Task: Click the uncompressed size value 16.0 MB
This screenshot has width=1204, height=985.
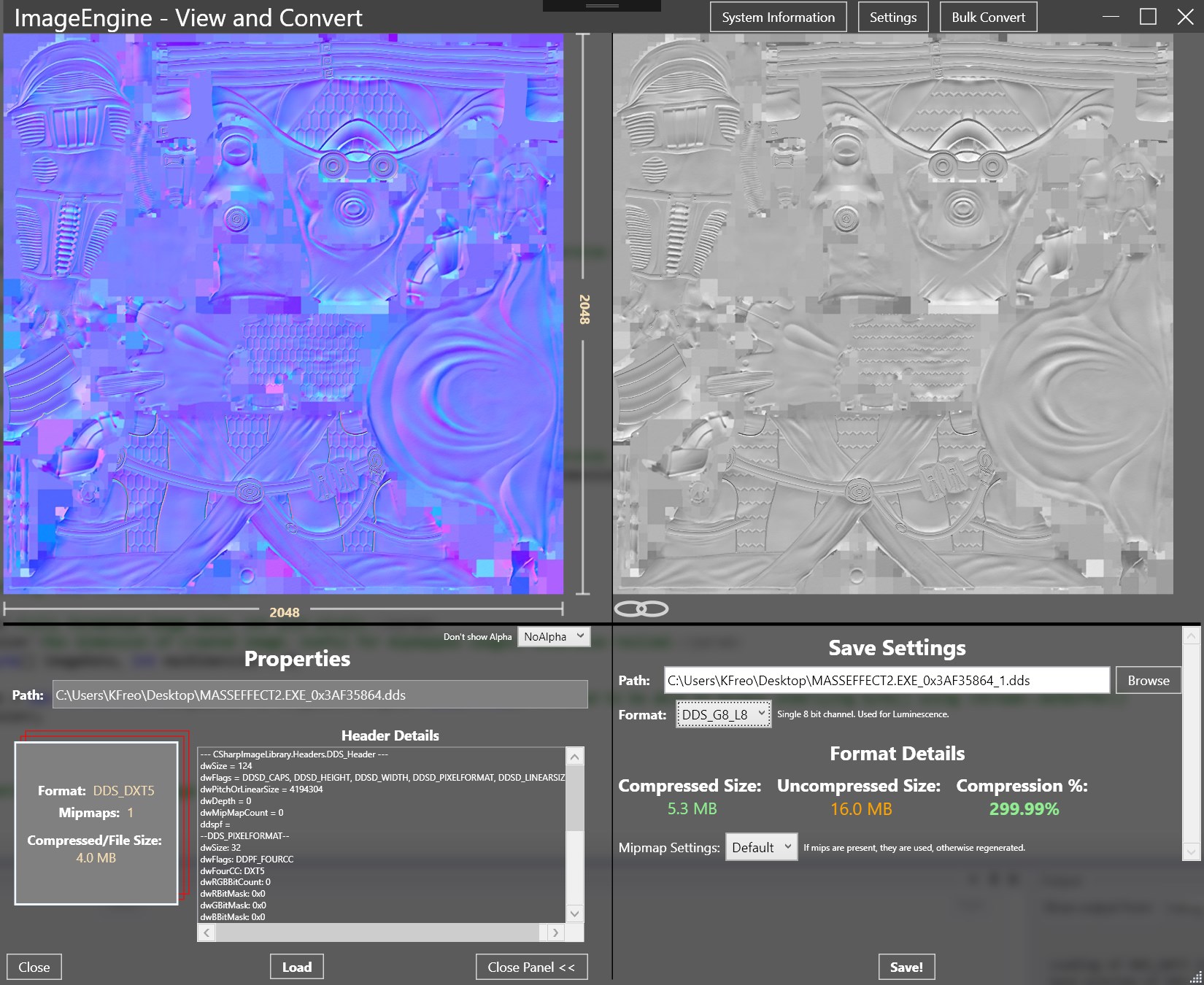Action: click(861, 808)
